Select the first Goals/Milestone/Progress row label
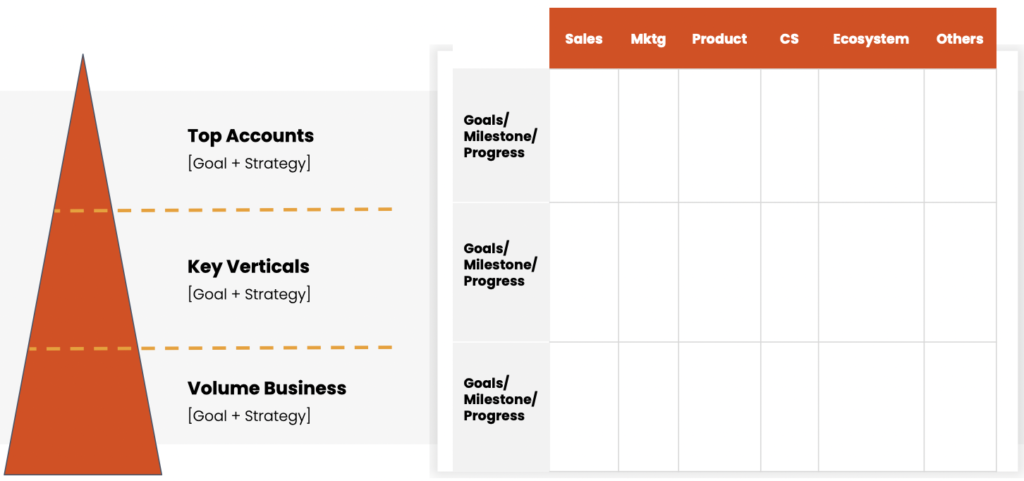The width and height of the screenshot is (1024, 481). pyautogui.click(x=500, y=136)
